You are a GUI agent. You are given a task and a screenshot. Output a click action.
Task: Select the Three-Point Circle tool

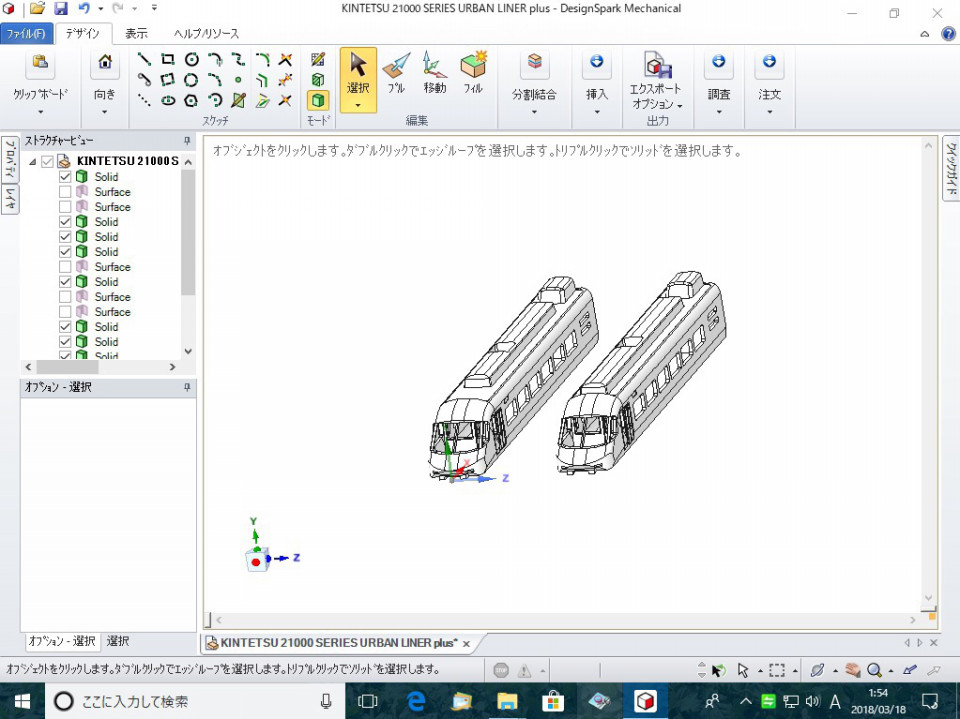tap(192, 80)
